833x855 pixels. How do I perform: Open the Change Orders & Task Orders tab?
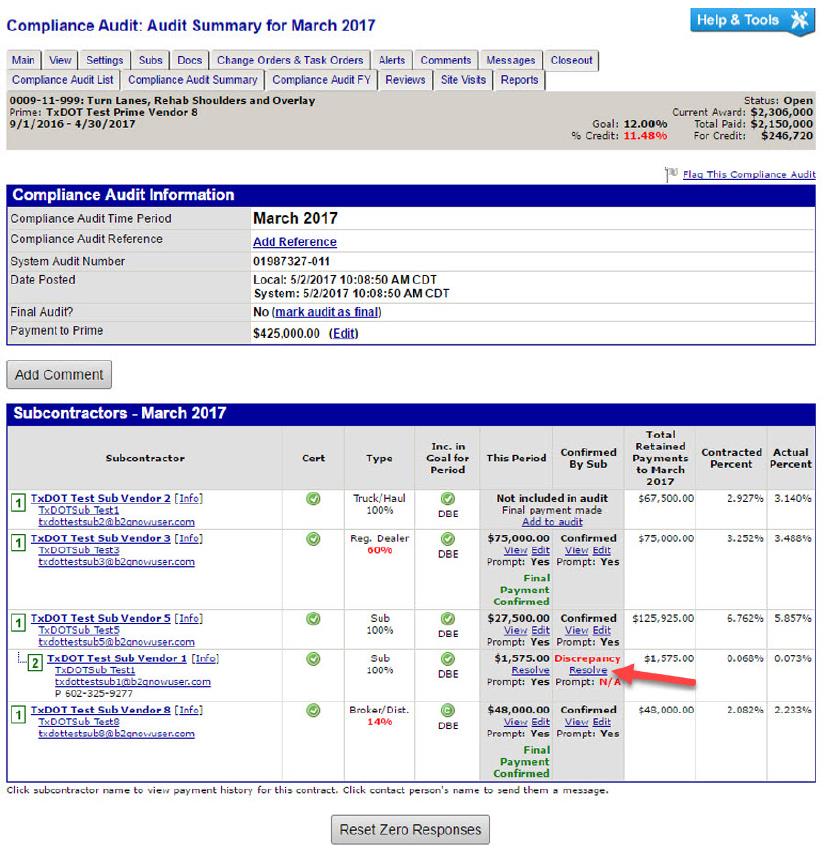[290, 60]
